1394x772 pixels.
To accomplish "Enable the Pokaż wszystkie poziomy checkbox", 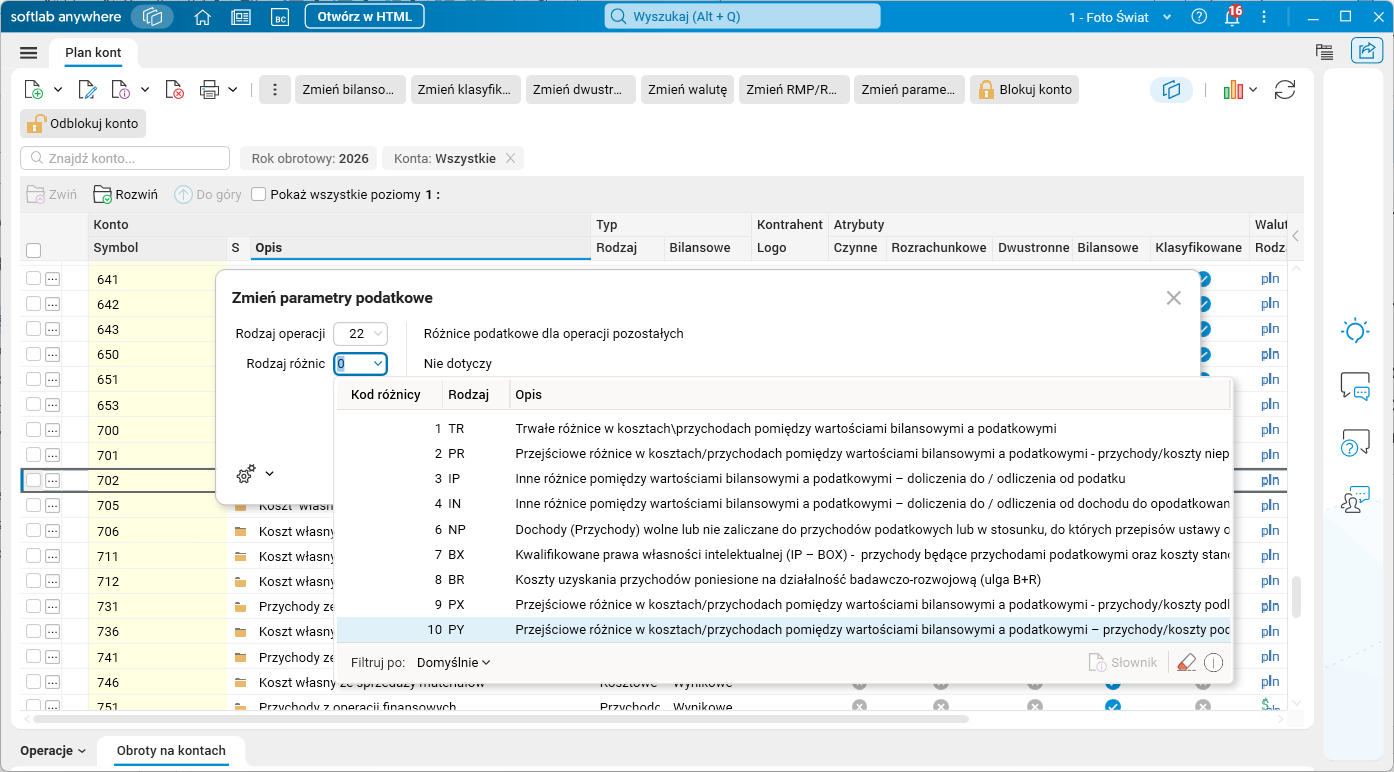I will [x=258, y=195].
